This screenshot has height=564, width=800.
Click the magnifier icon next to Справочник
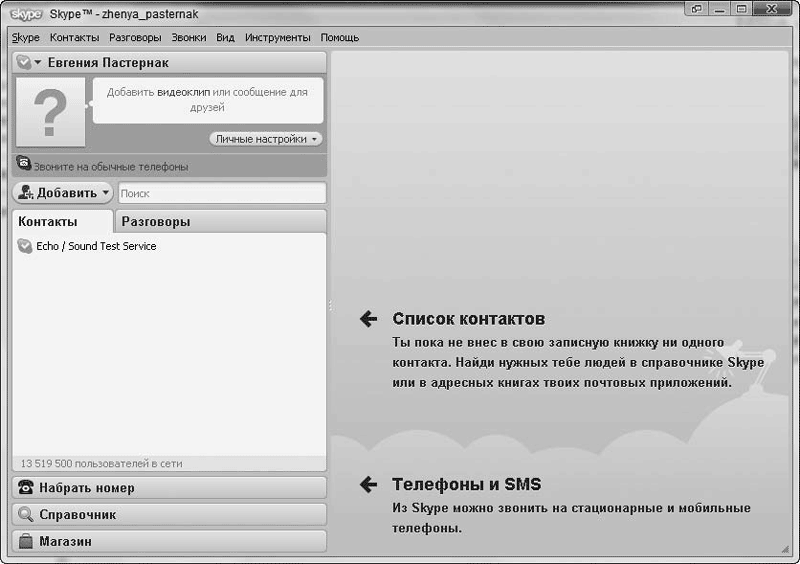(26, 515)
